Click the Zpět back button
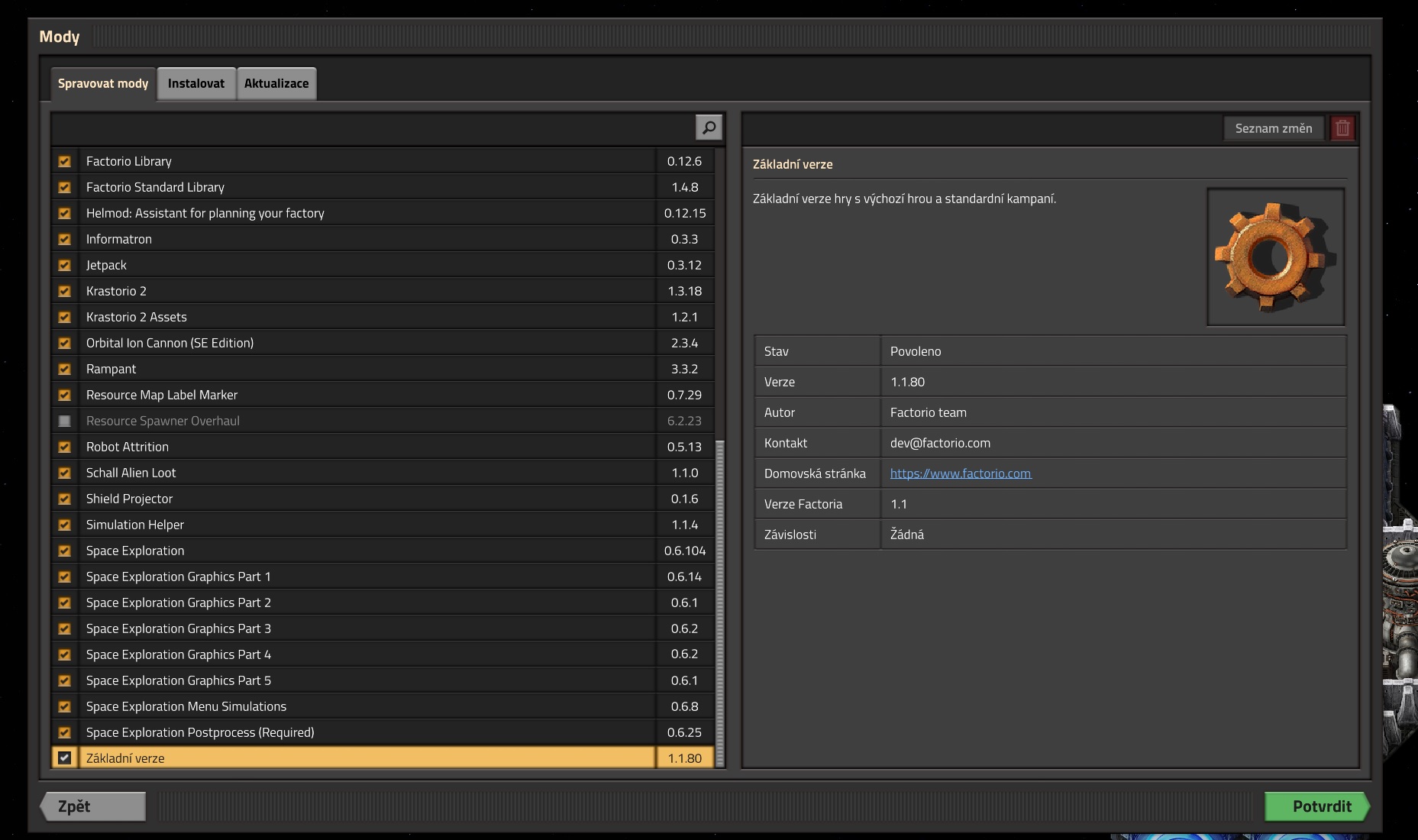The height and width of the screenshot is (840, 1418). pos(93,806)
